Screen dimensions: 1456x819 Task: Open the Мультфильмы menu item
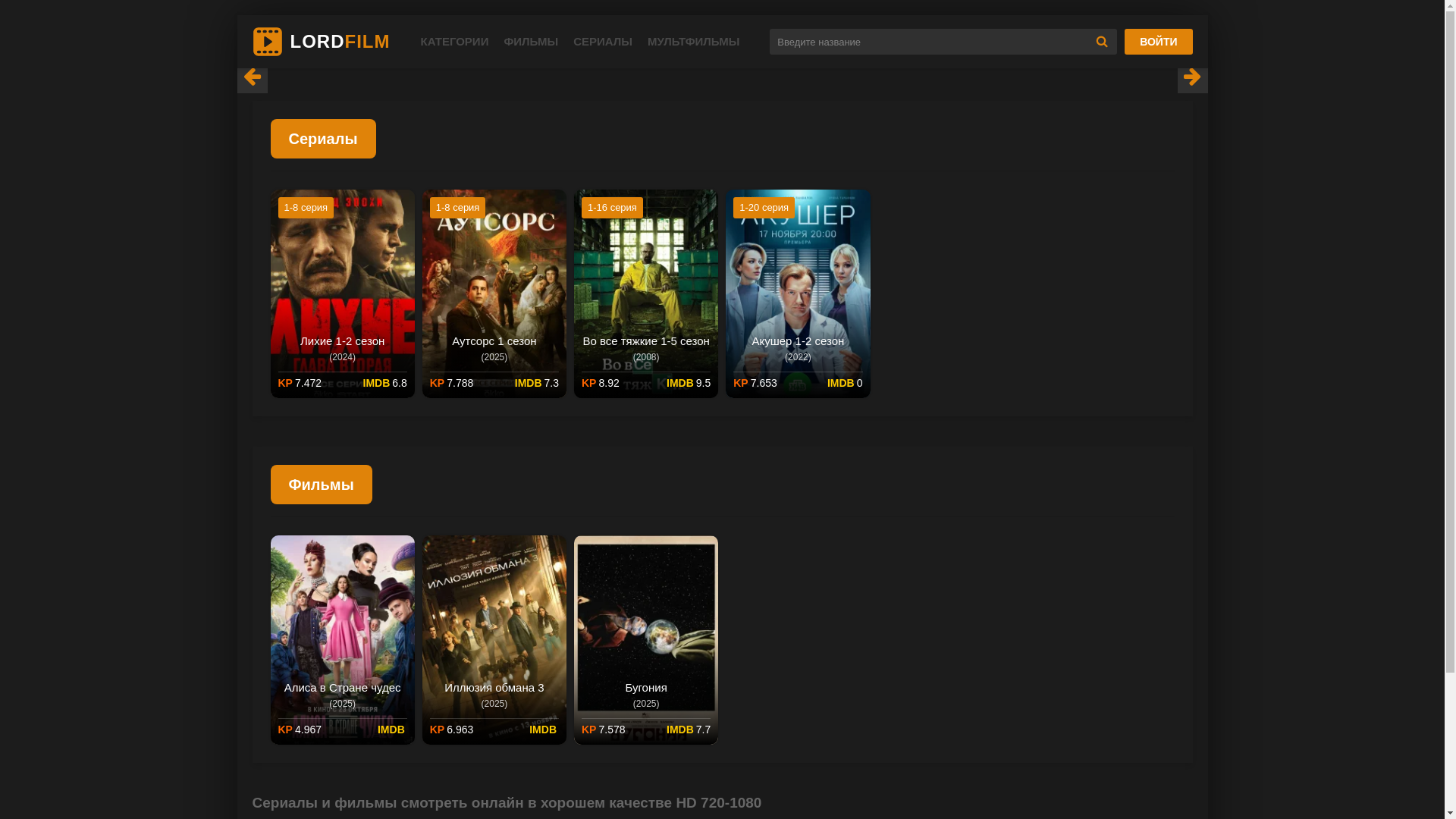pyautogui.click(x=693, y=42)
